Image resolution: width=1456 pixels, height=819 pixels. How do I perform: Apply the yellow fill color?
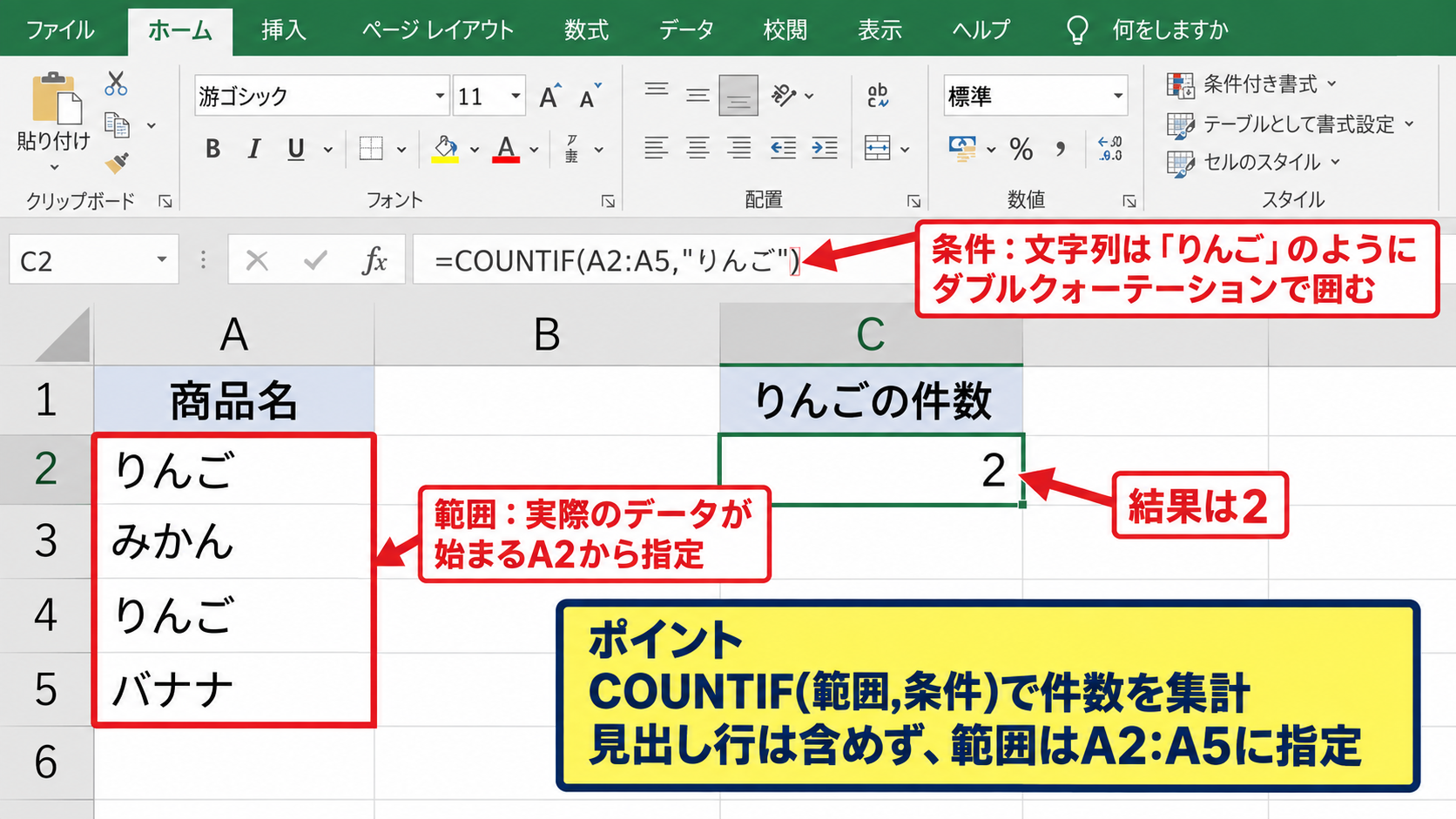(x=445, y=149)
